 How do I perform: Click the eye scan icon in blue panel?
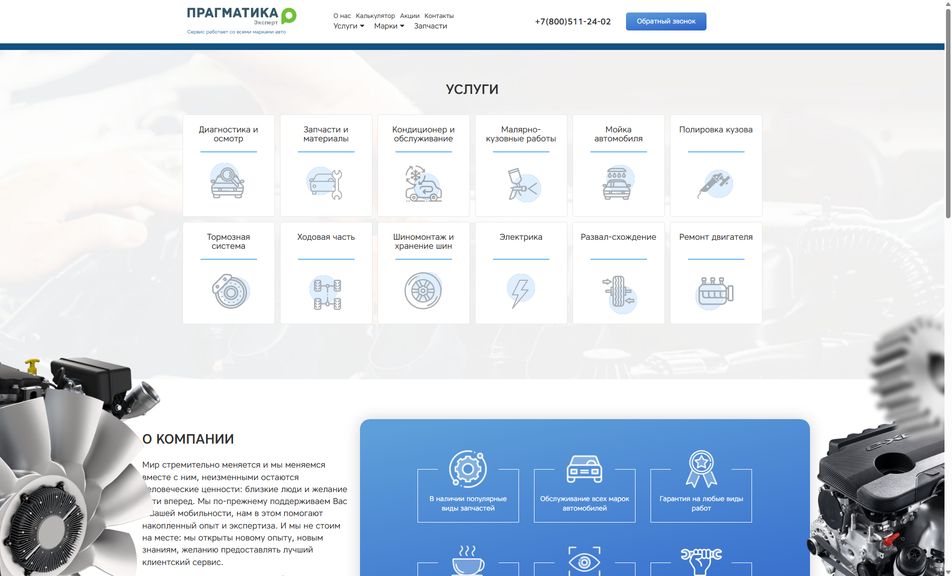coord(584,561)
